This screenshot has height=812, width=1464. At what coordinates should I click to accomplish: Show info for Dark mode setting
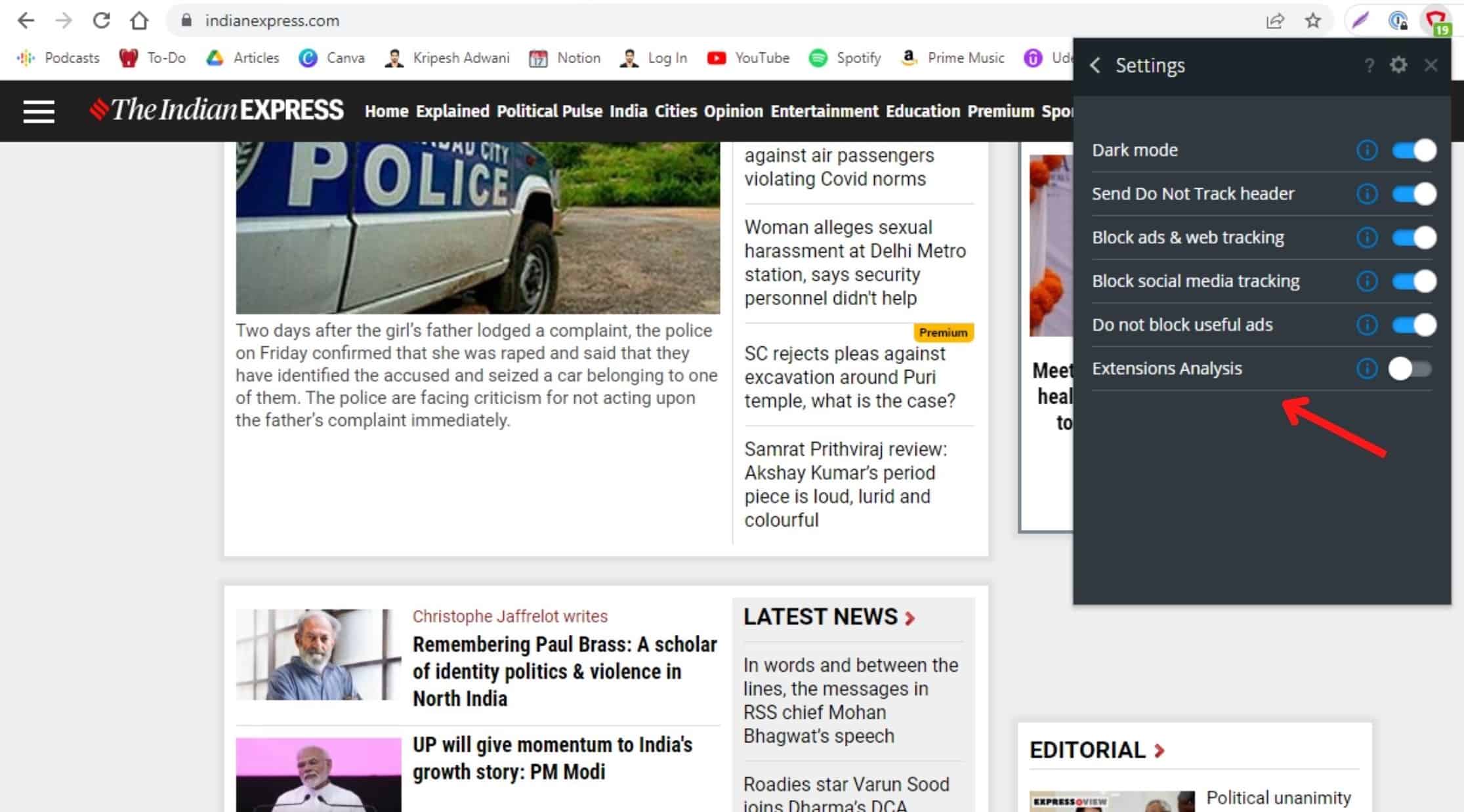tap(1367, 150)
